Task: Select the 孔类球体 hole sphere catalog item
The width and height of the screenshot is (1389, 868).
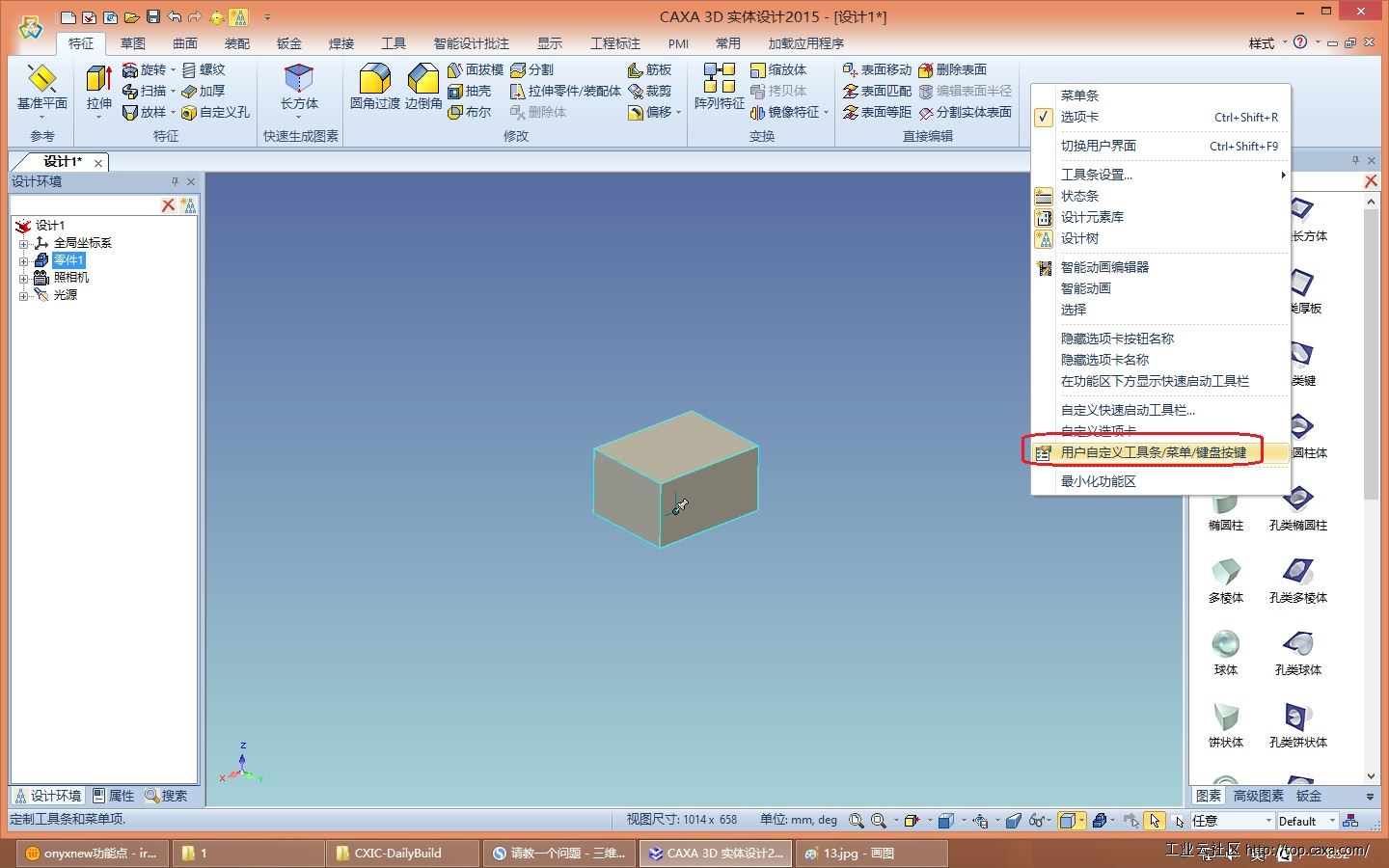Action: (1298, 653)
